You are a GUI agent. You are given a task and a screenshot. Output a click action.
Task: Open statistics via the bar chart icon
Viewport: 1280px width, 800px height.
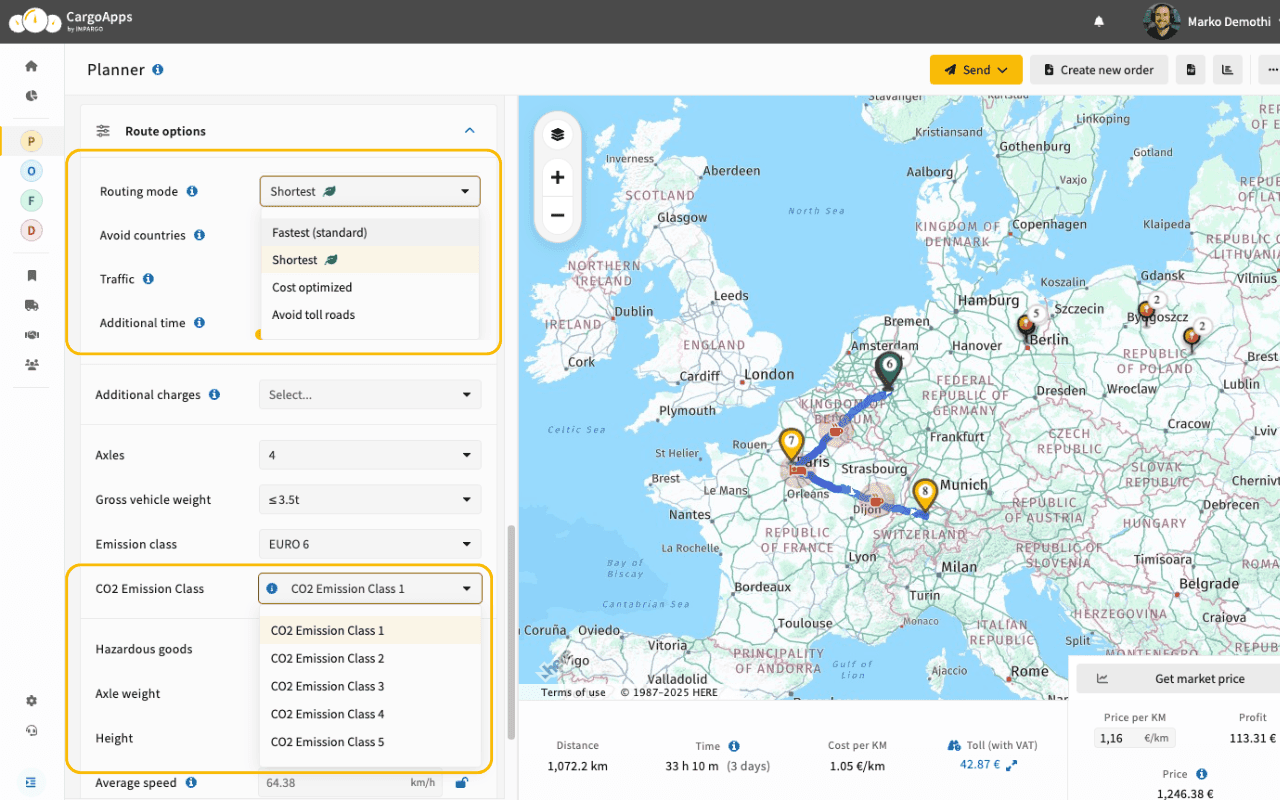click(1228, 69)
